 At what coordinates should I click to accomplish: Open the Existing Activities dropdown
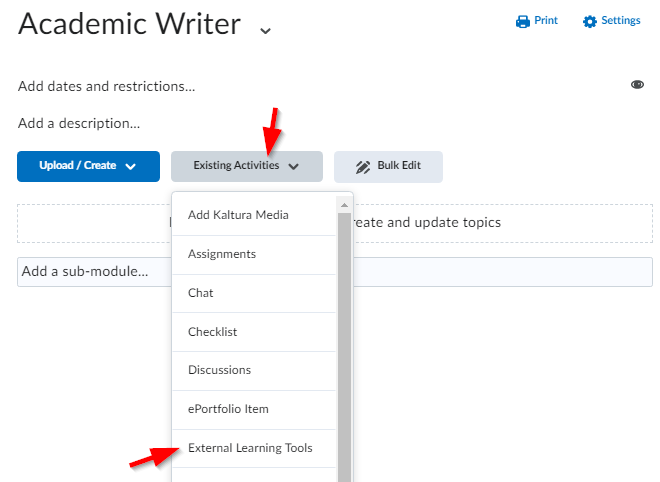click(247, 166)
